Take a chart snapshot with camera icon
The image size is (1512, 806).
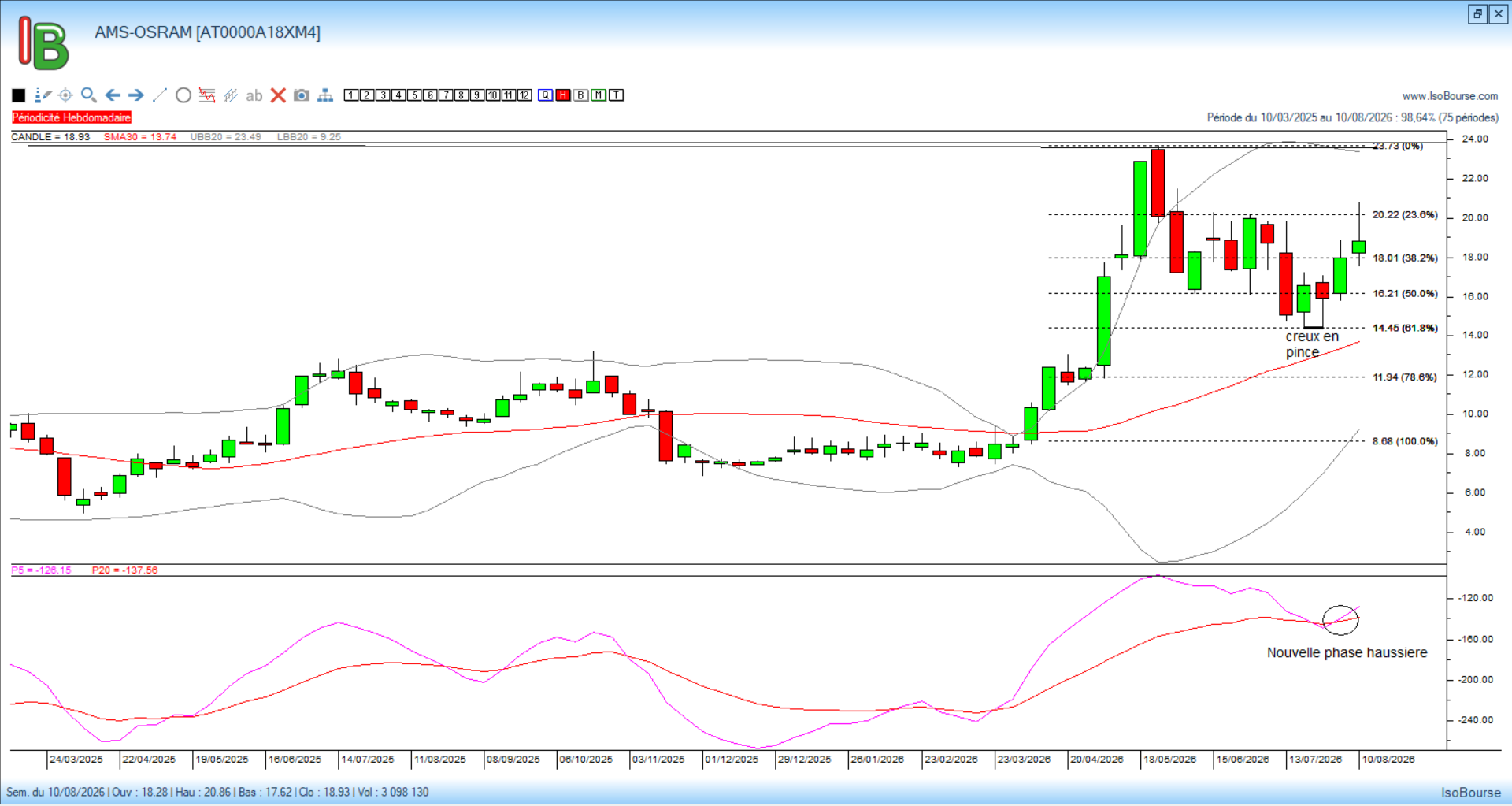[302, 95]
